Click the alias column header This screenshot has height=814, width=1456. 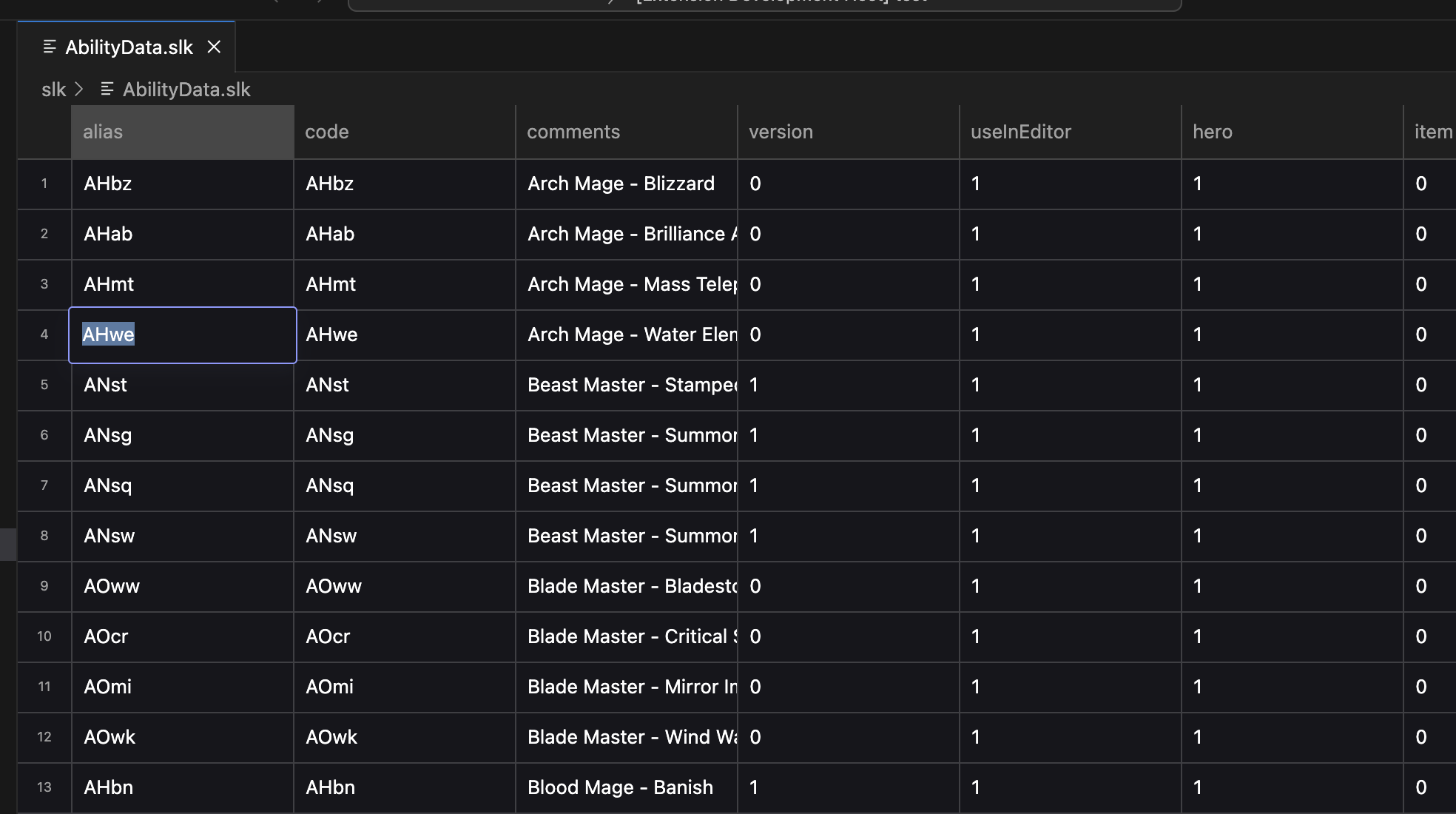(182, 132)
